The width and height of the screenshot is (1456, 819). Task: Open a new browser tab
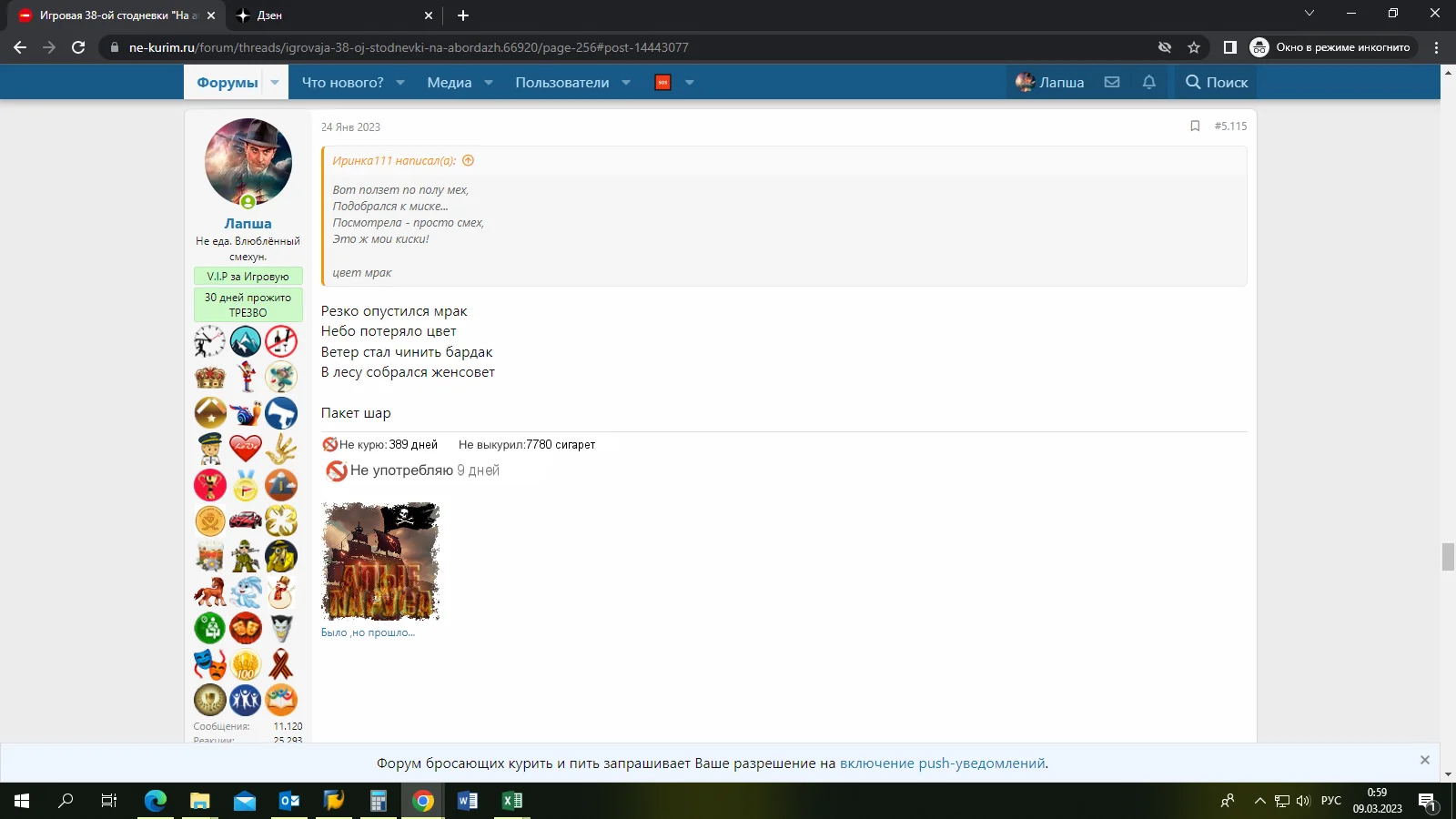[463, 15]
